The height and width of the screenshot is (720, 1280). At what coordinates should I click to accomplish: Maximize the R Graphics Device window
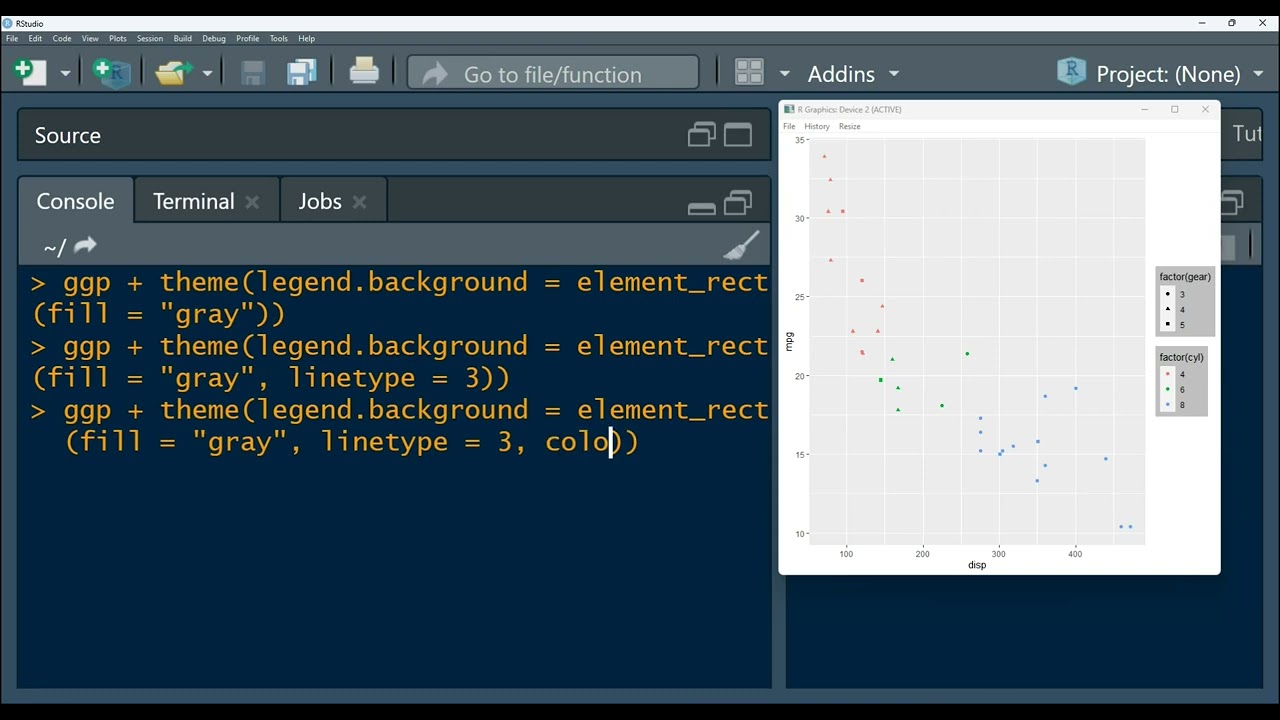(1175, 109)
